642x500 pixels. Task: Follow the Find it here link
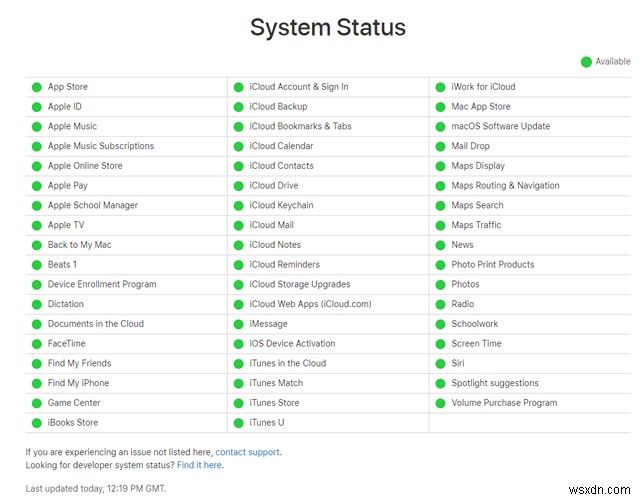[x=199, y=465]
